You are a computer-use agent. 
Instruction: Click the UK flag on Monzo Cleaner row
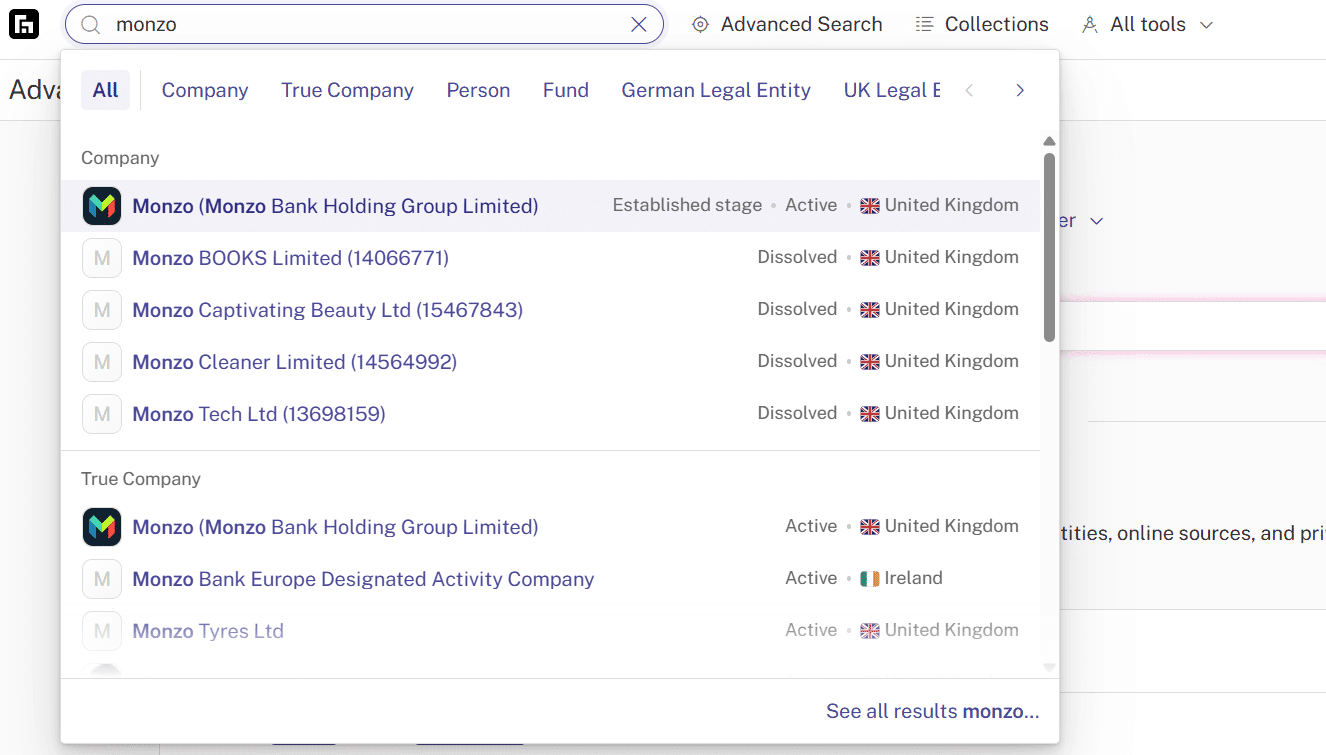tap(870, 362)
